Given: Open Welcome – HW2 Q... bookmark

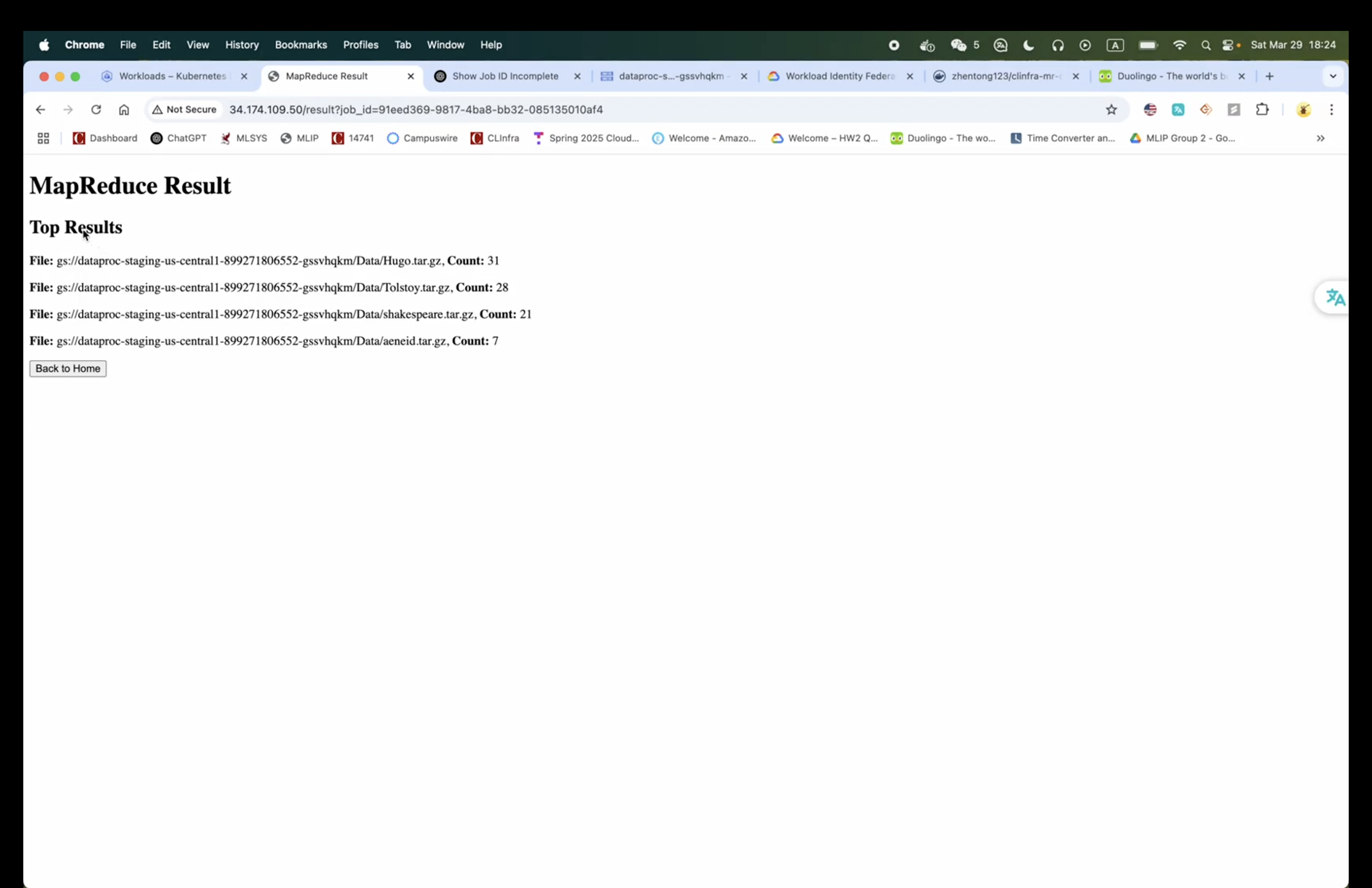Looking at the screenshot, I should coord(824,138).
